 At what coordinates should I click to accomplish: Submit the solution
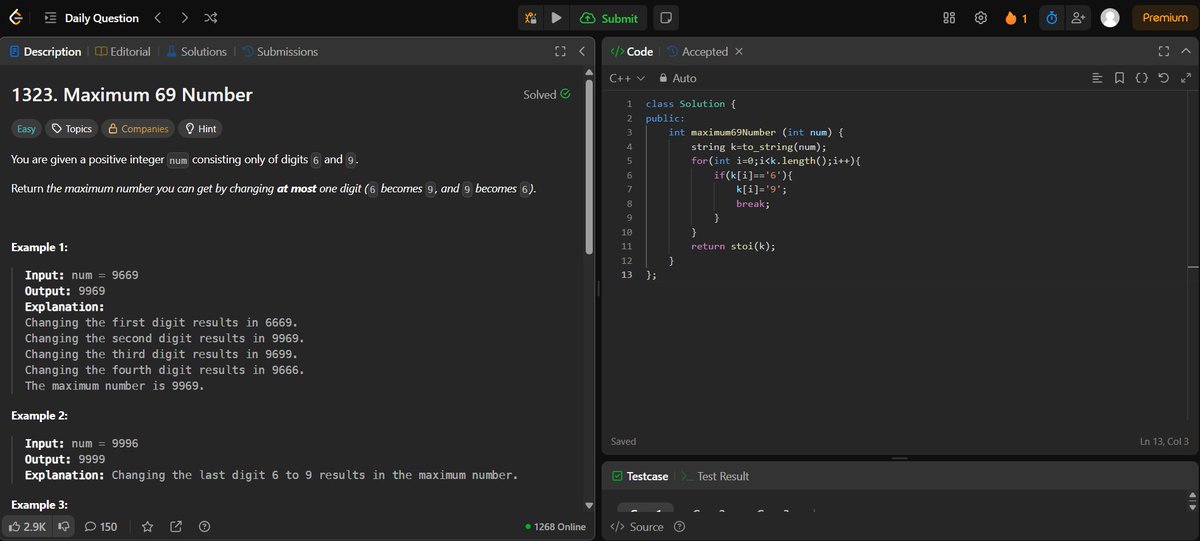tap(610, 18)
